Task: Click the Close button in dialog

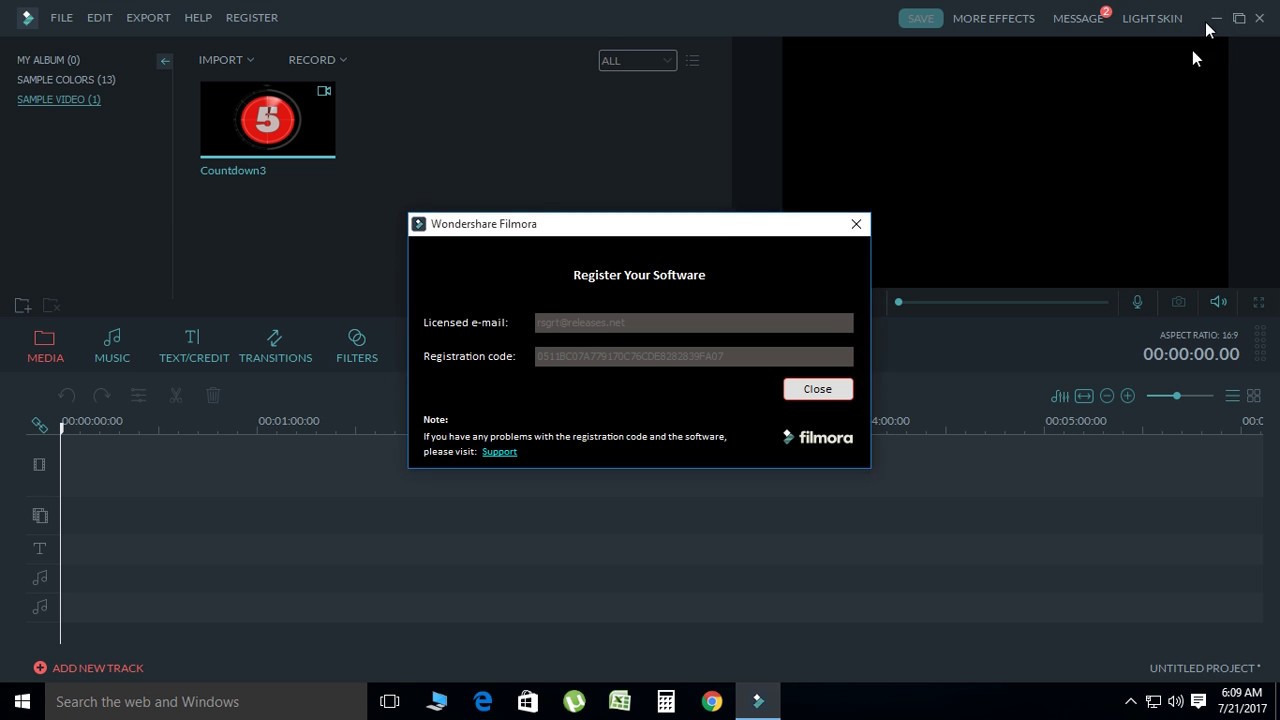Action: (818, 389)
